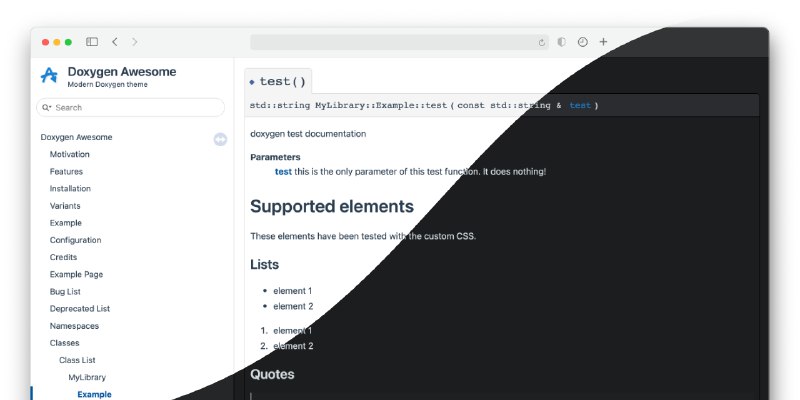Open the Configuration page
Screen dimensions: 800x400
point(76,240)
